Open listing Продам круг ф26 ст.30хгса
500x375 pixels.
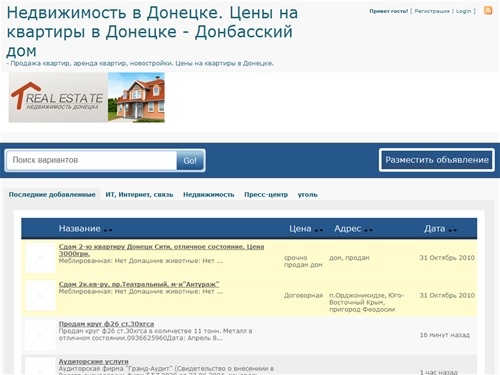pos(106,324)
